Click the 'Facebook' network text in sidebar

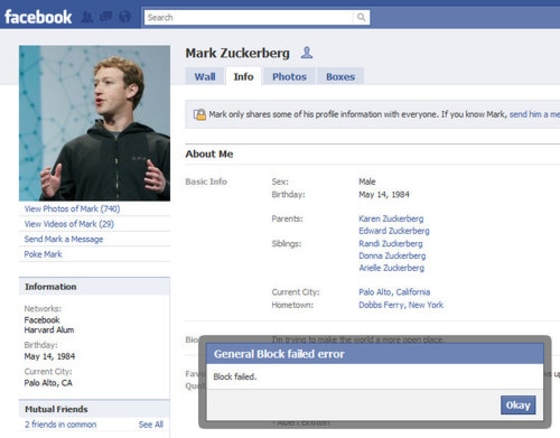pos(42,320)
